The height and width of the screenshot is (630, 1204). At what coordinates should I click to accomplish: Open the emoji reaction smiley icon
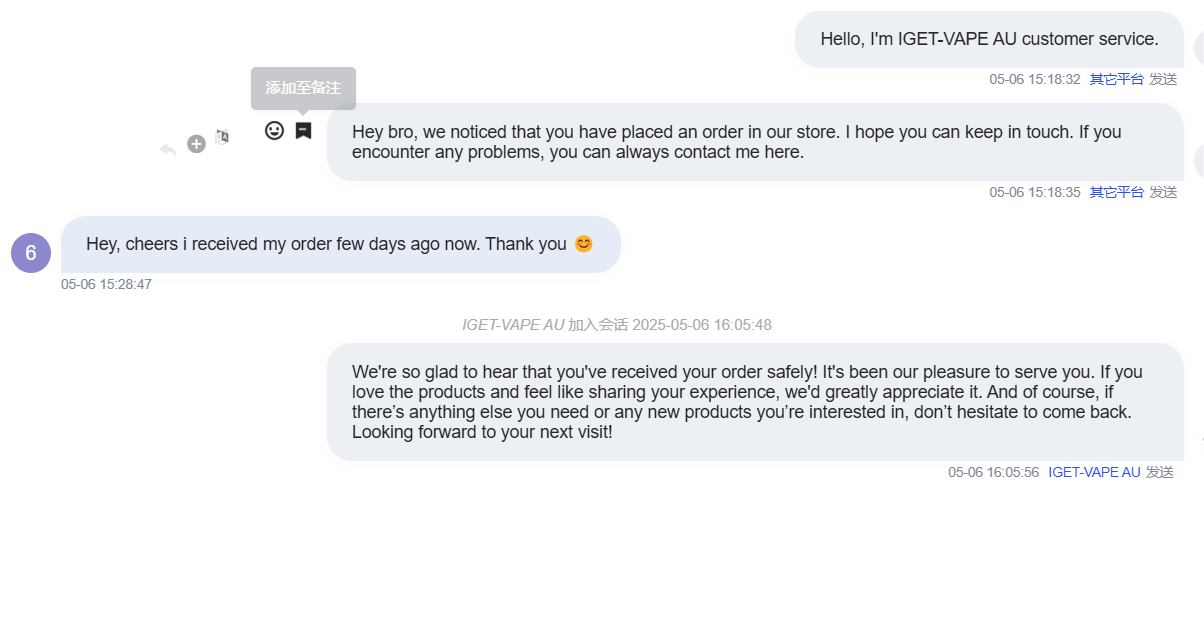[274, 130]
